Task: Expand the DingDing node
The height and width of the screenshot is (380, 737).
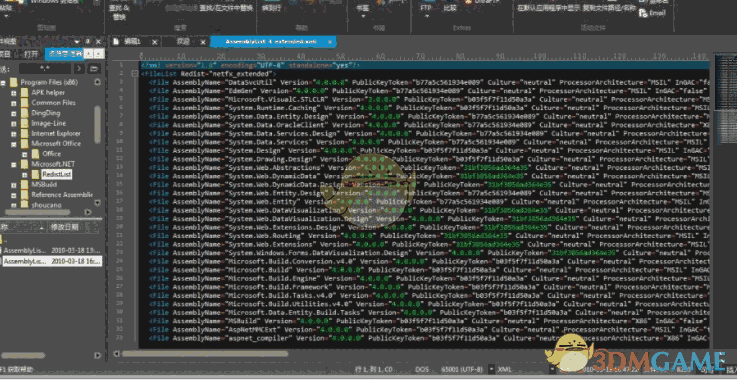Action: pos(14,113)
